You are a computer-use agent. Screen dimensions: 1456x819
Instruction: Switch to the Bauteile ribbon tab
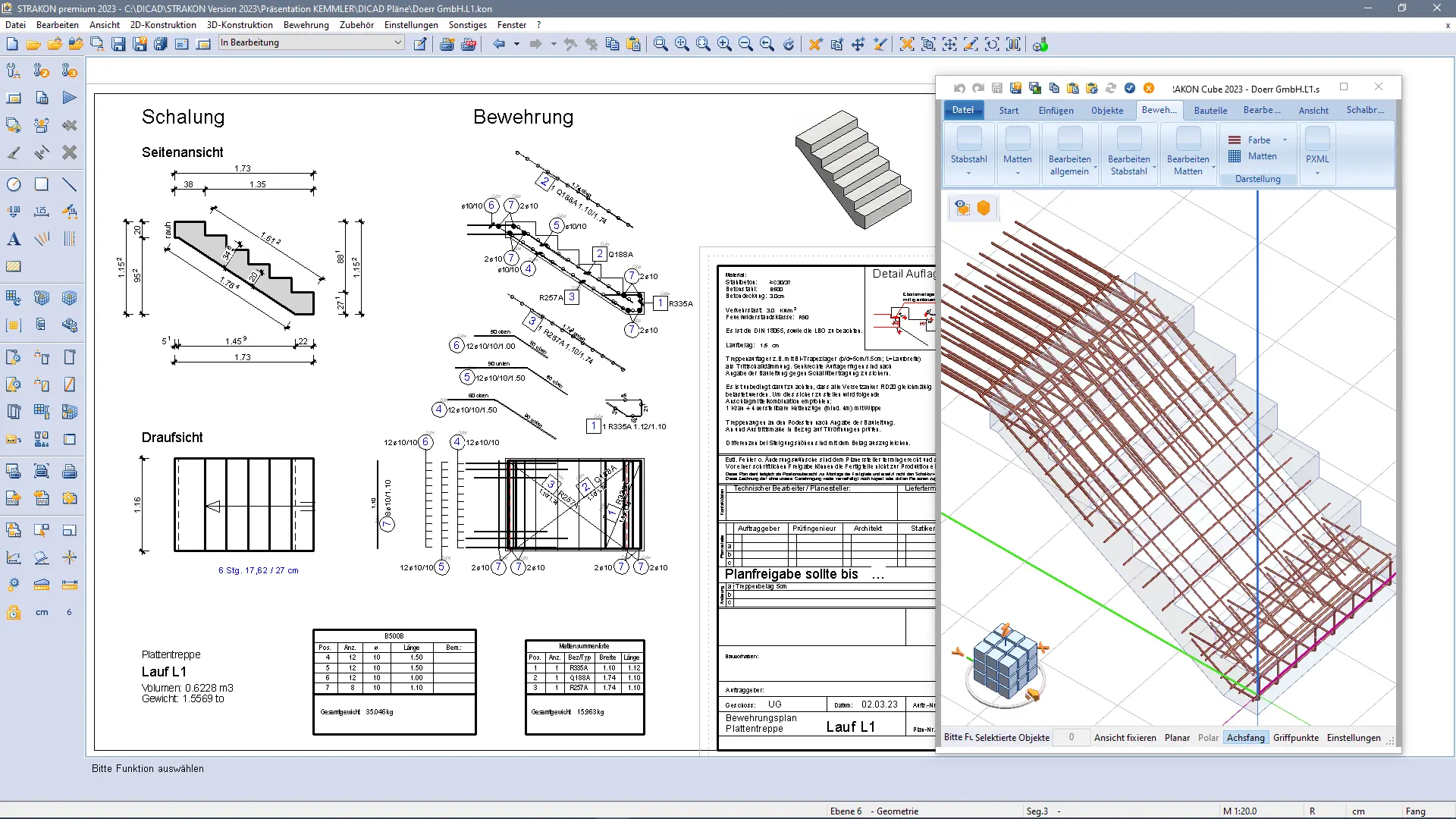[1210, 111]
